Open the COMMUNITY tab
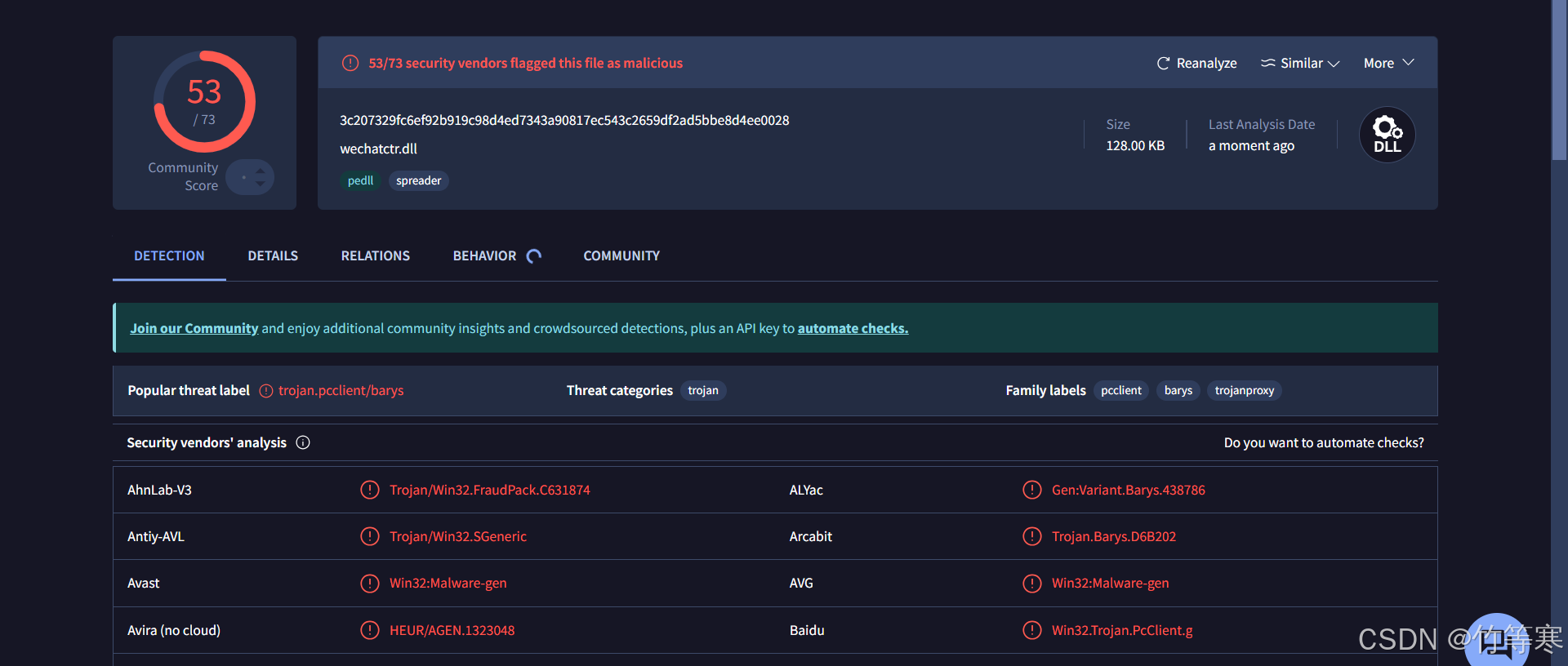 [621, 256]
